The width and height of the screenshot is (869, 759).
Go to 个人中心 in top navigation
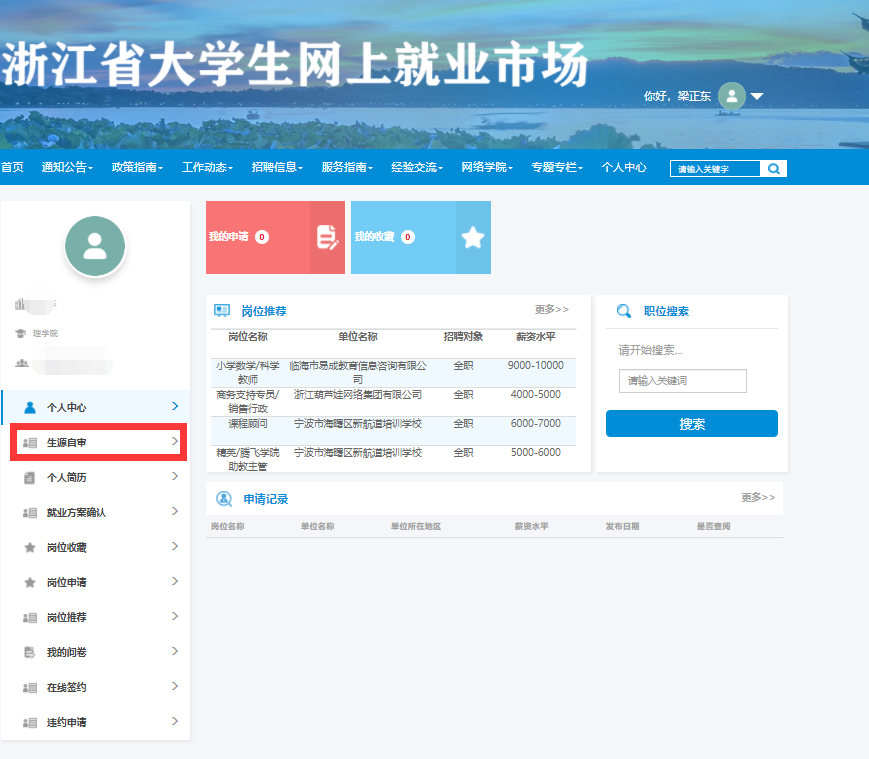point(624,168)
